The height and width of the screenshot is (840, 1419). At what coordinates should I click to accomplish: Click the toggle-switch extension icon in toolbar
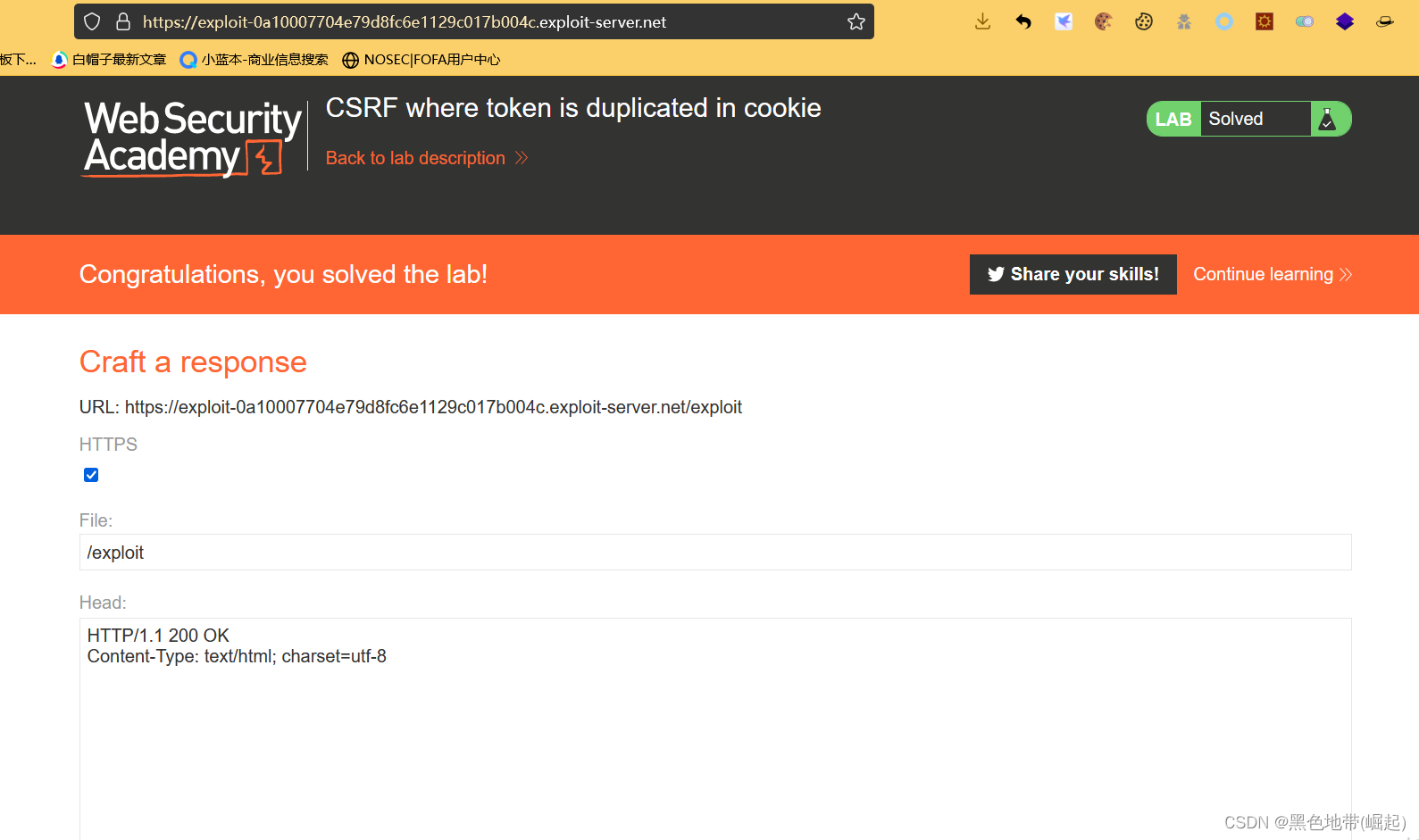pyautogui.click(x=1305, y=21)
